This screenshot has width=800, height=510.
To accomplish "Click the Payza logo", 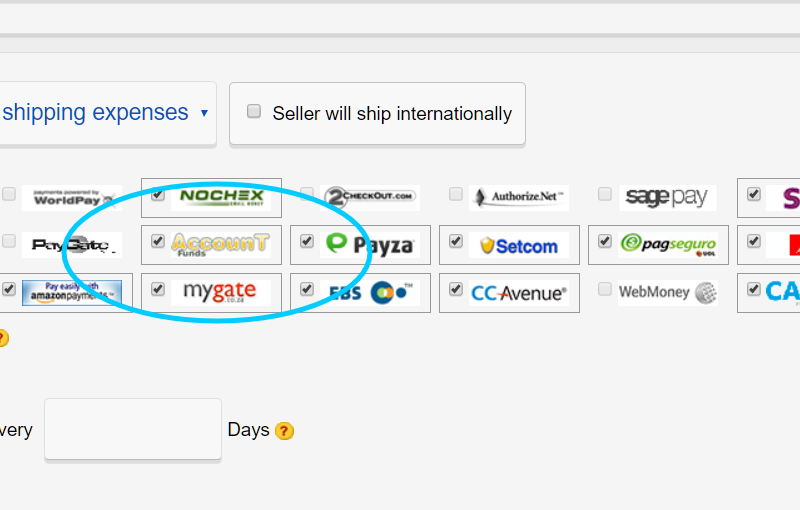I will coord(370,245).
